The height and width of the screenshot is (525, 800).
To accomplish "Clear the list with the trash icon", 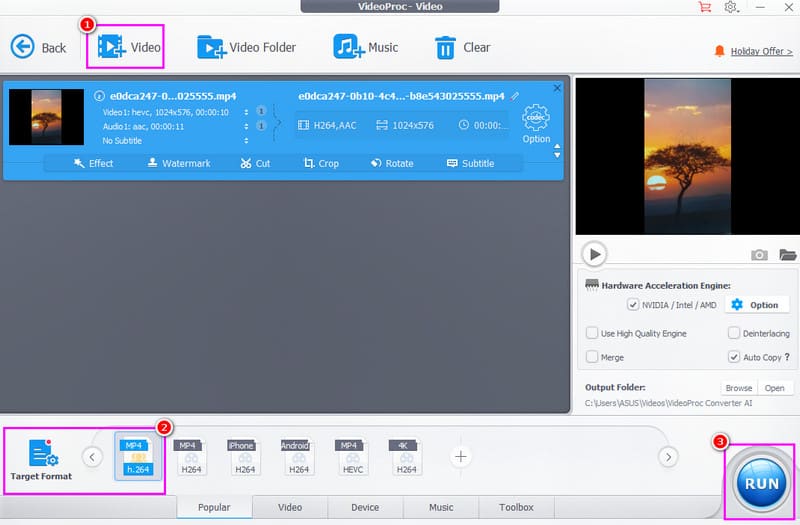I will pyautogui.click(x=445, y=47).
